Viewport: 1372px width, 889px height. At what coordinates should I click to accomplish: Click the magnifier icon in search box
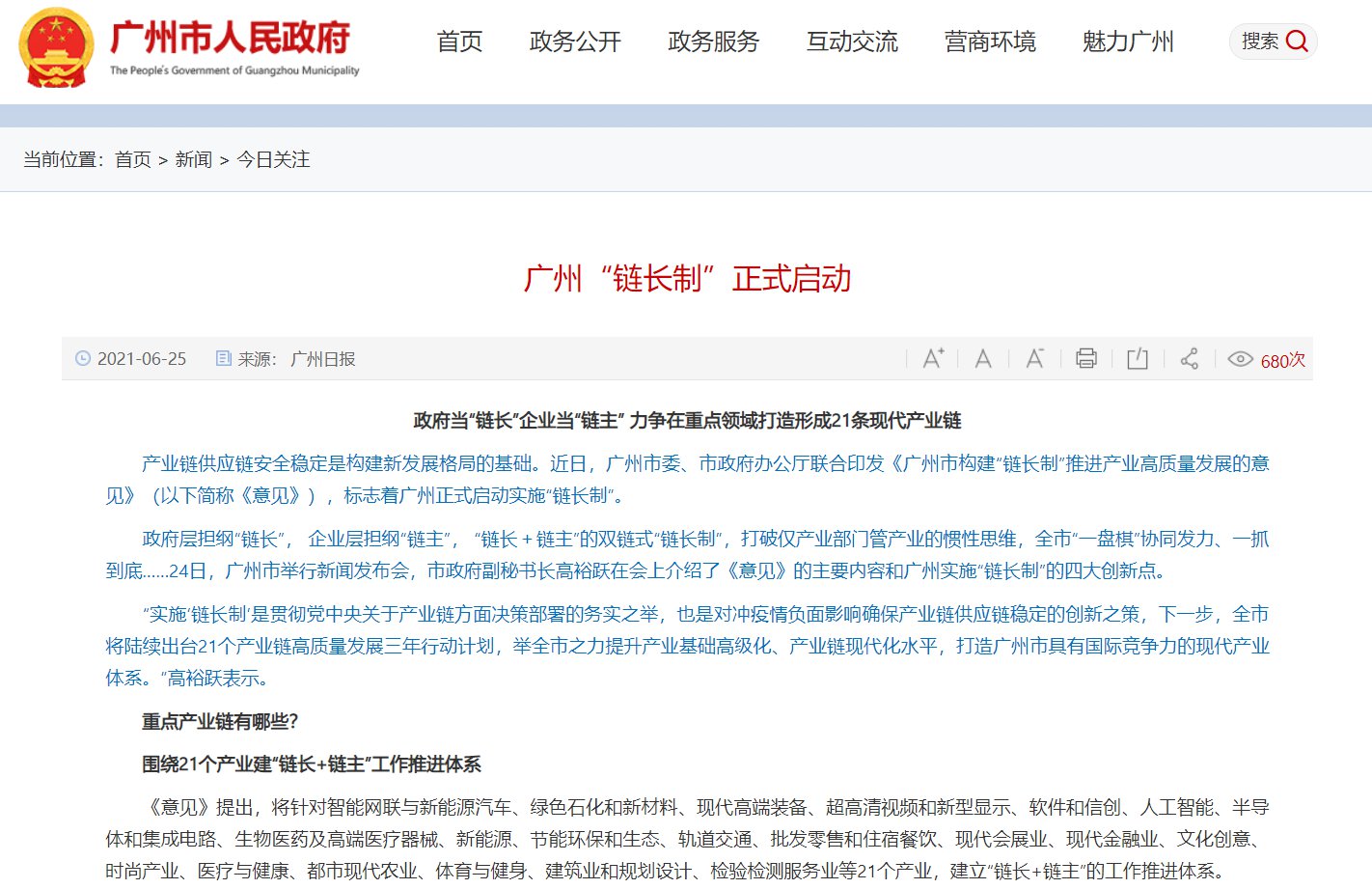tap(1298, 42)
